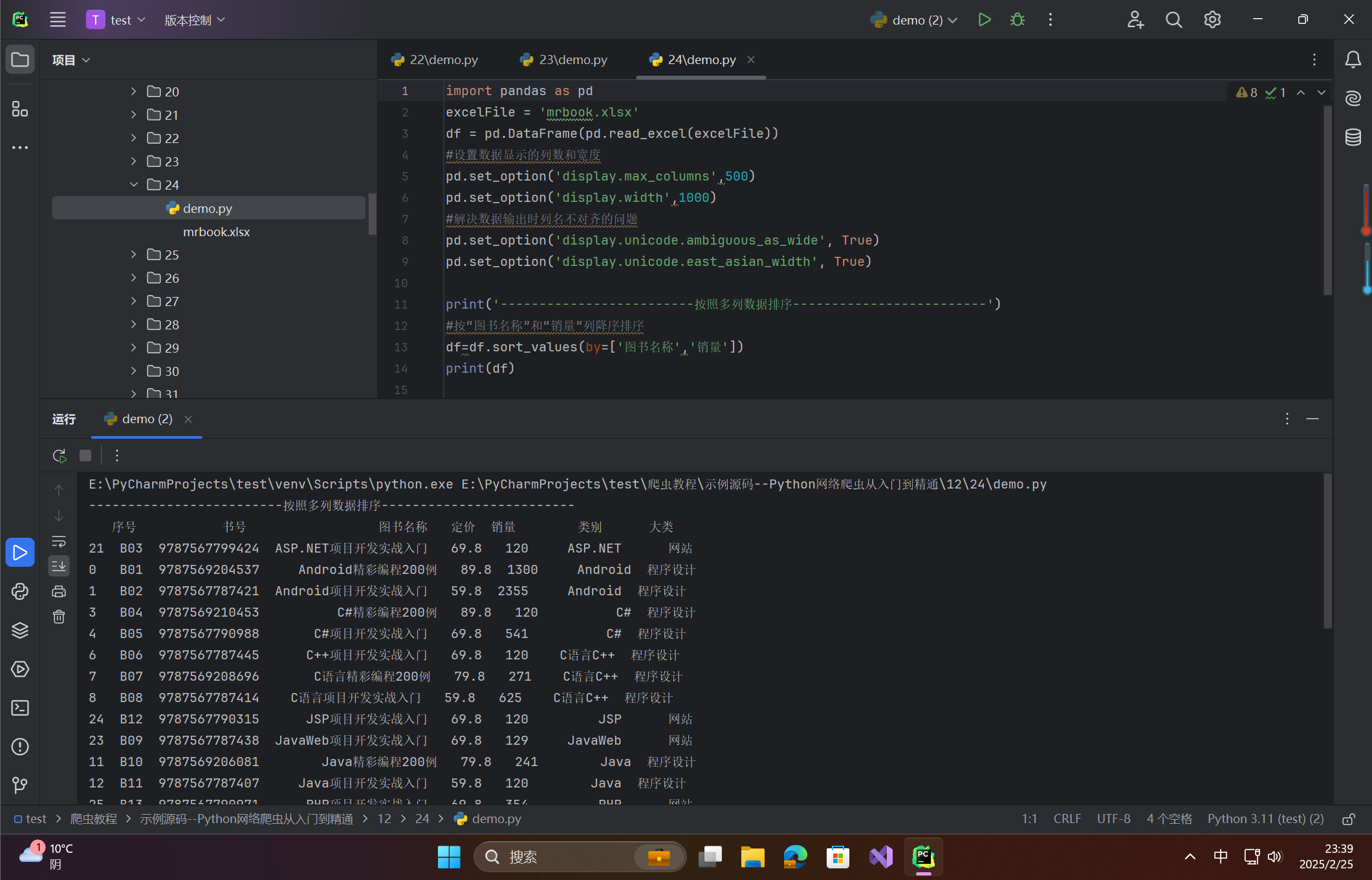This screenshot has height=880, width=1372.
Task: Open editor tabs options ellipsis
Action: 1314,60
